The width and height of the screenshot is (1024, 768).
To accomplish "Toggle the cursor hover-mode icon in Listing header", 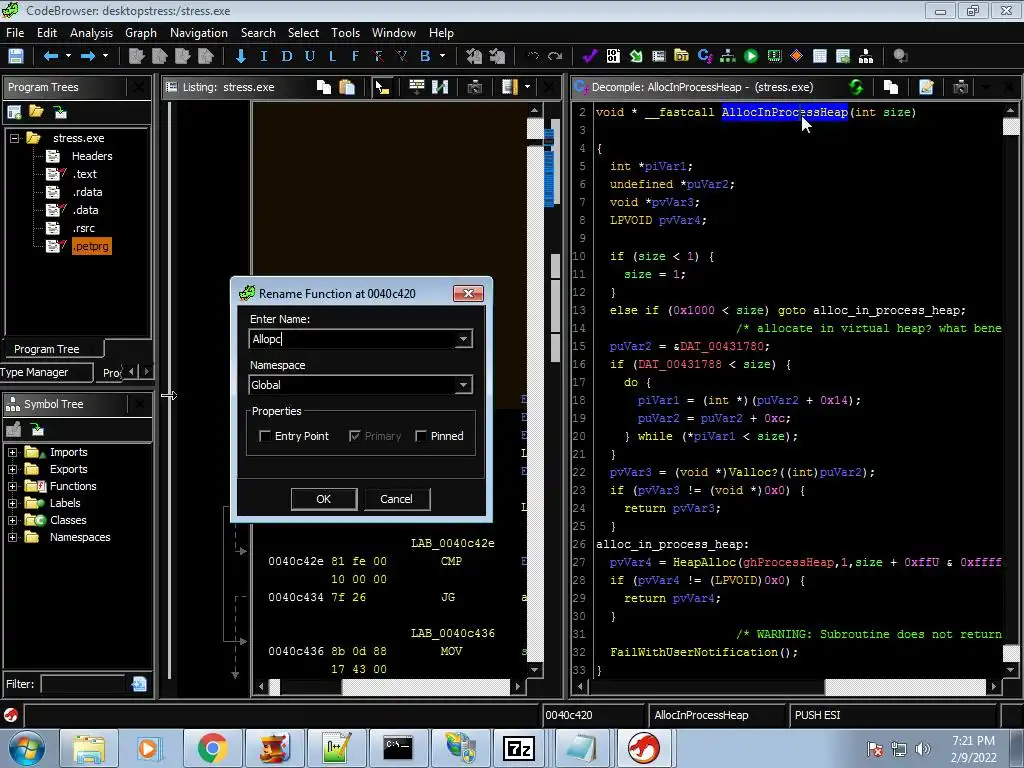I will (x=382, y=87).
